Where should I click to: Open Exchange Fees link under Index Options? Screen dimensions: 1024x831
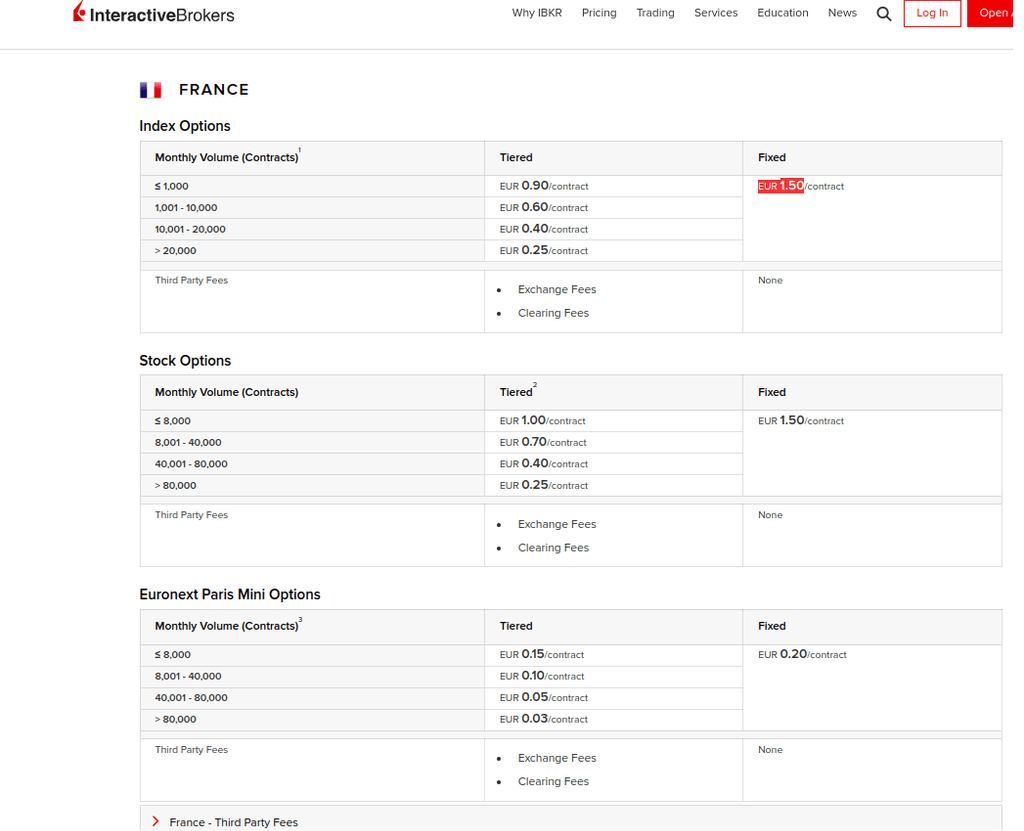tap(557, 289)
